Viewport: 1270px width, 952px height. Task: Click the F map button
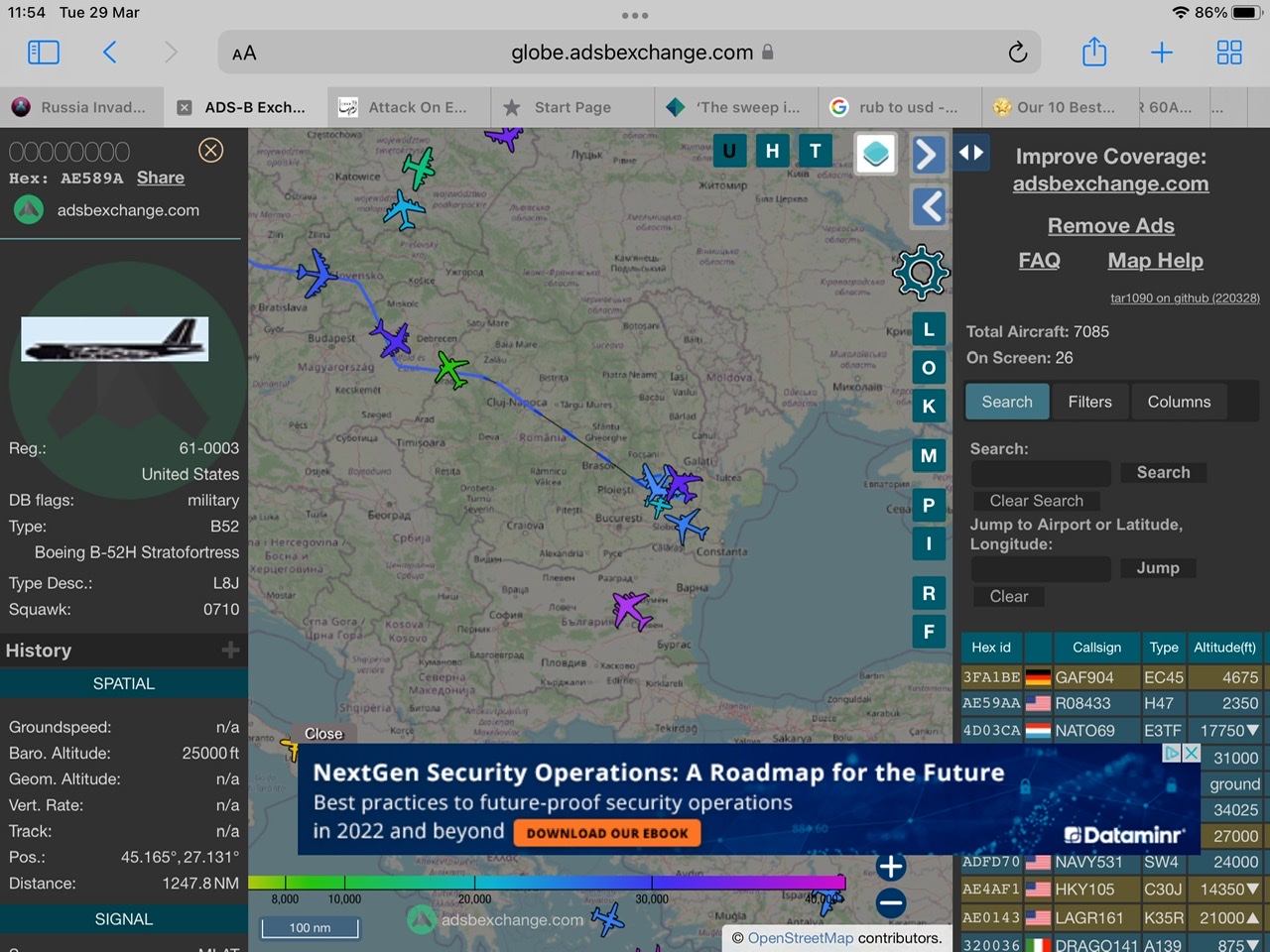click(x=929, y=631)
